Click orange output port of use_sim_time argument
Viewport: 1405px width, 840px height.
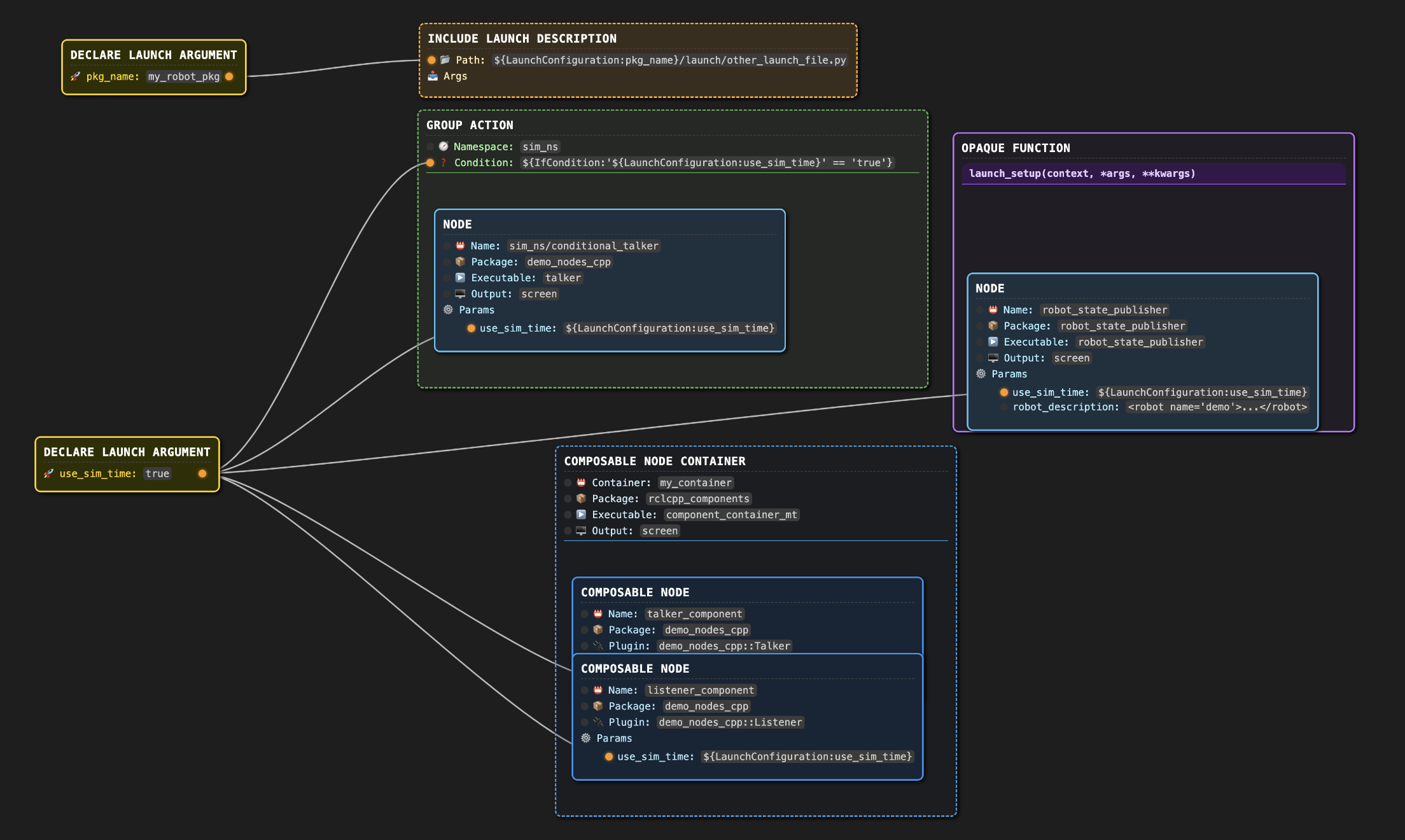[202, 473]
